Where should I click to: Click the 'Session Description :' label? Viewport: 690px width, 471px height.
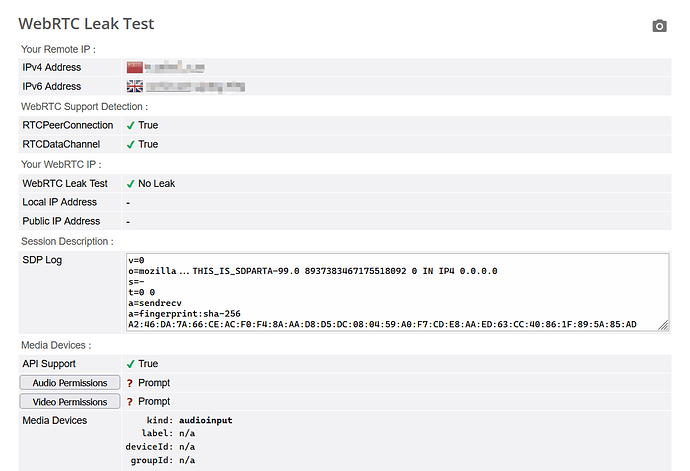(67, 241)
